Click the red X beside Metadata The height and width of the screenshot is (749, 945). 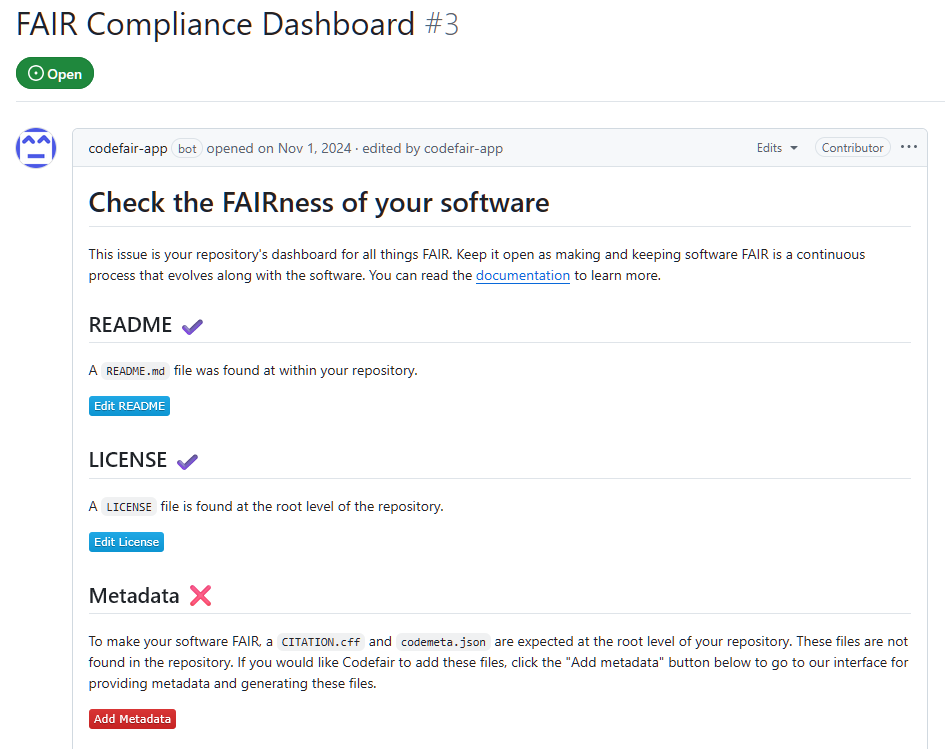coord(200,596)
